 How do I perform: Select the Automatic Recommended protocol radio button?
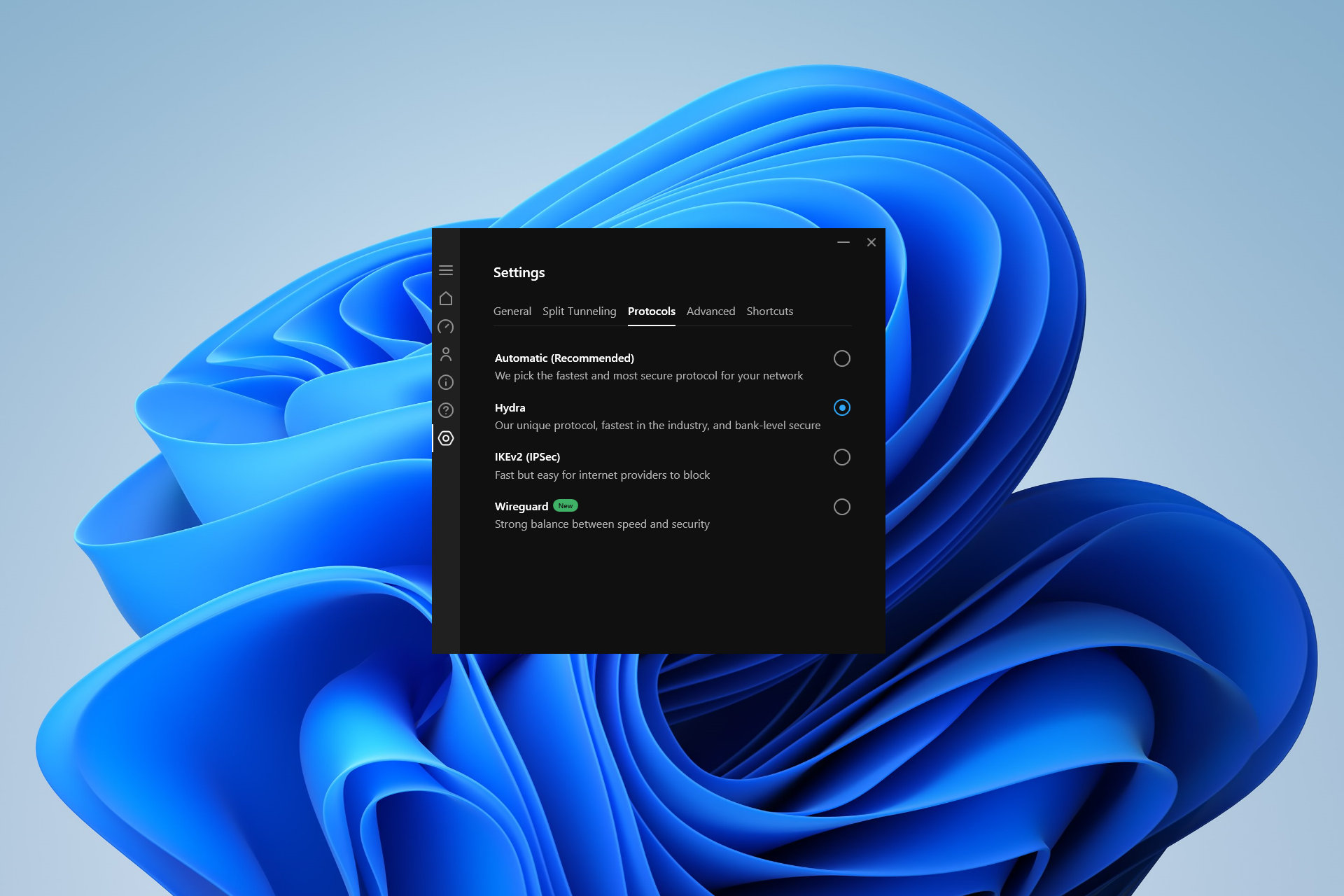tap(842, 358)
